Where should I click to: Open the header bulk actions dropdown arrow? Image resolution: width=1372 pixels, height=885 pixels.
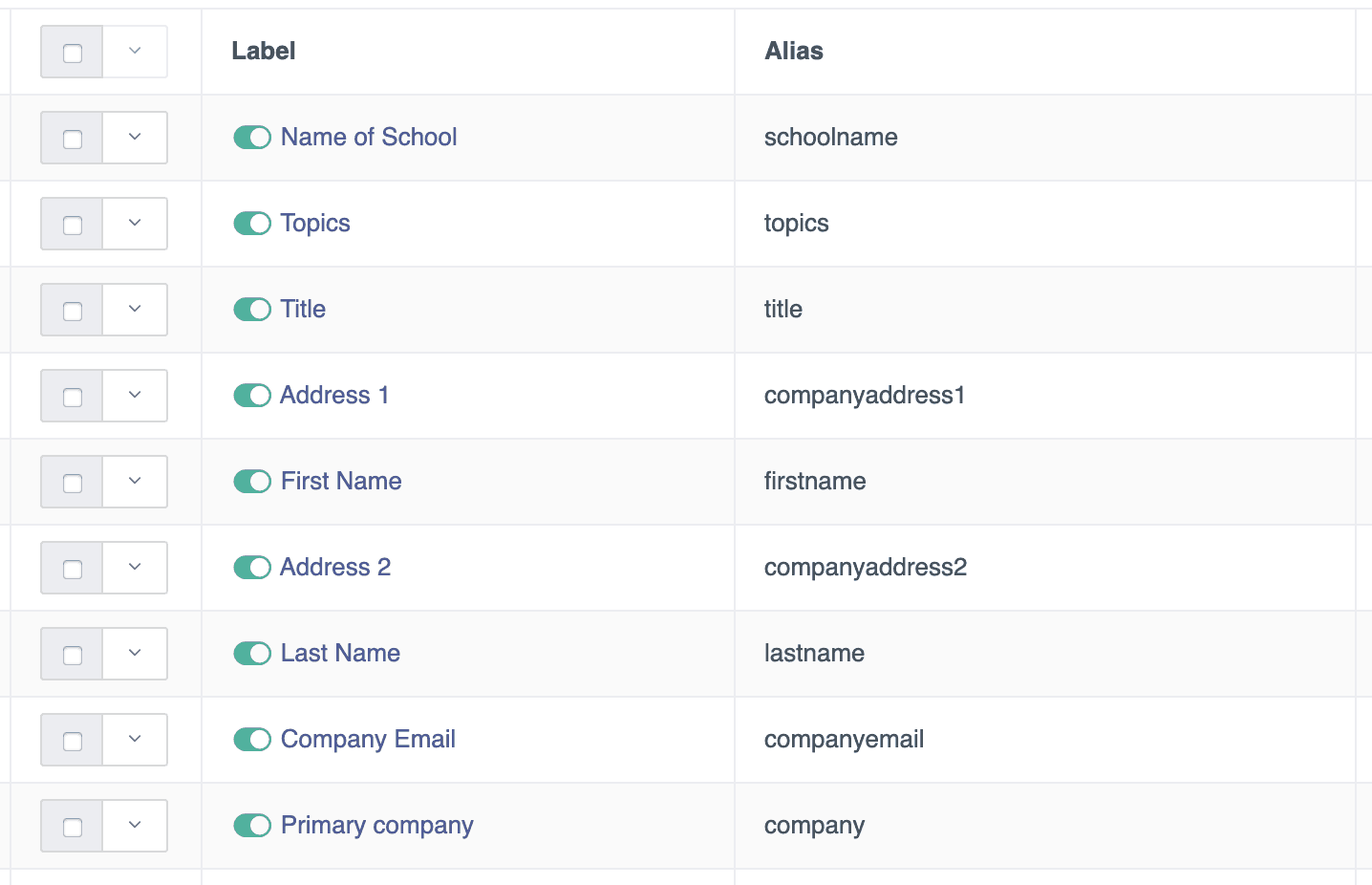[x=135, y=52]
